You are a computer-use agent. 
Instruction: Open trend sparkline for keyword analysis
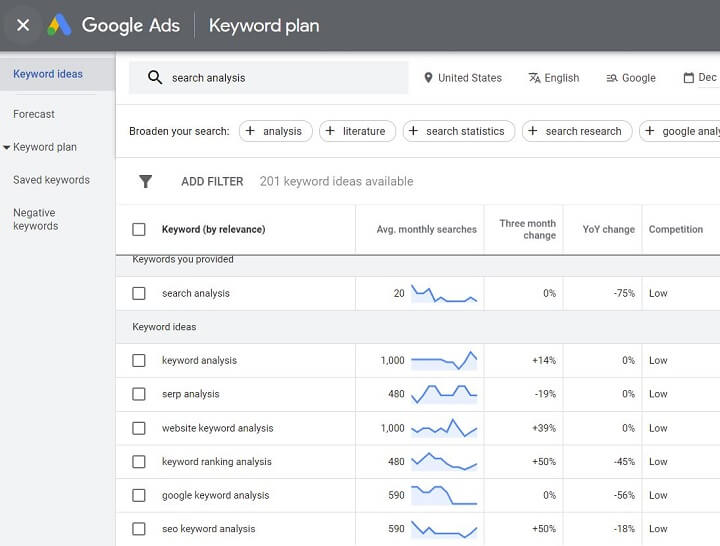[444, 360]
